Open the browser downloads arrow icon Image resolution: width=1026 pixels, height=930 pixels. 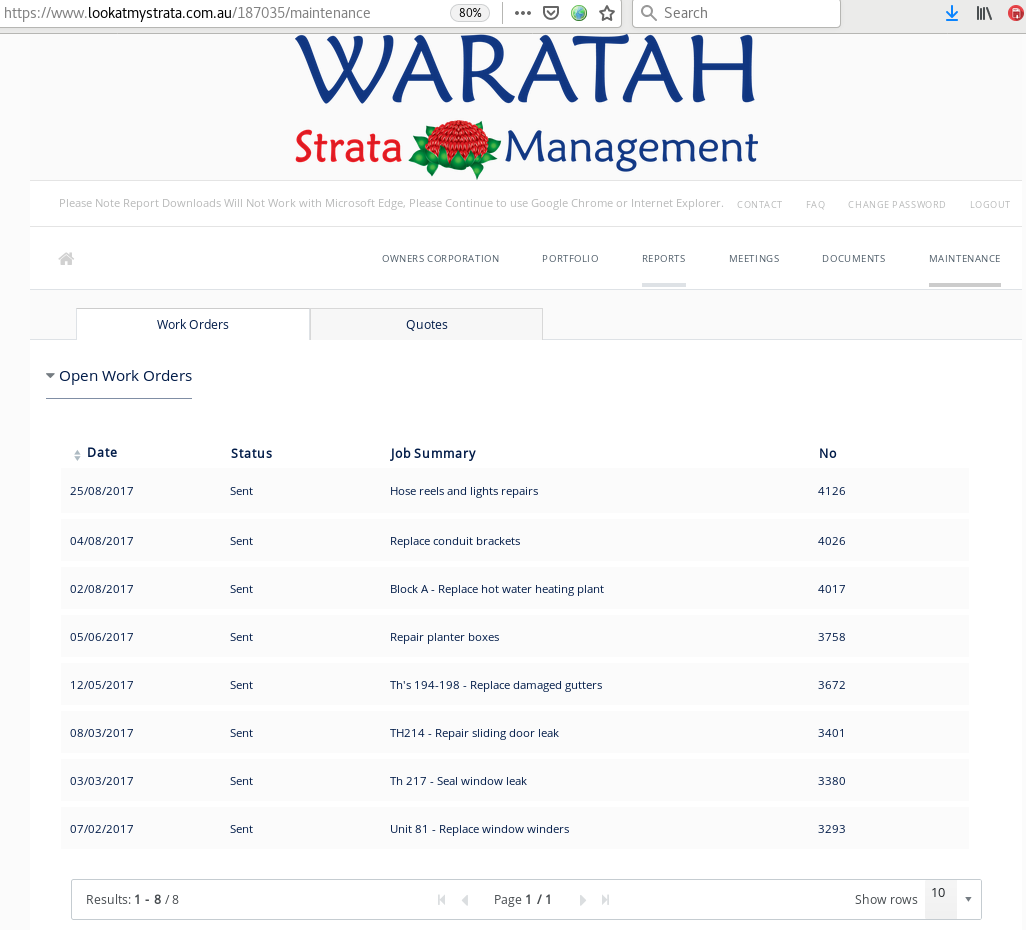(x=952, y=13)
